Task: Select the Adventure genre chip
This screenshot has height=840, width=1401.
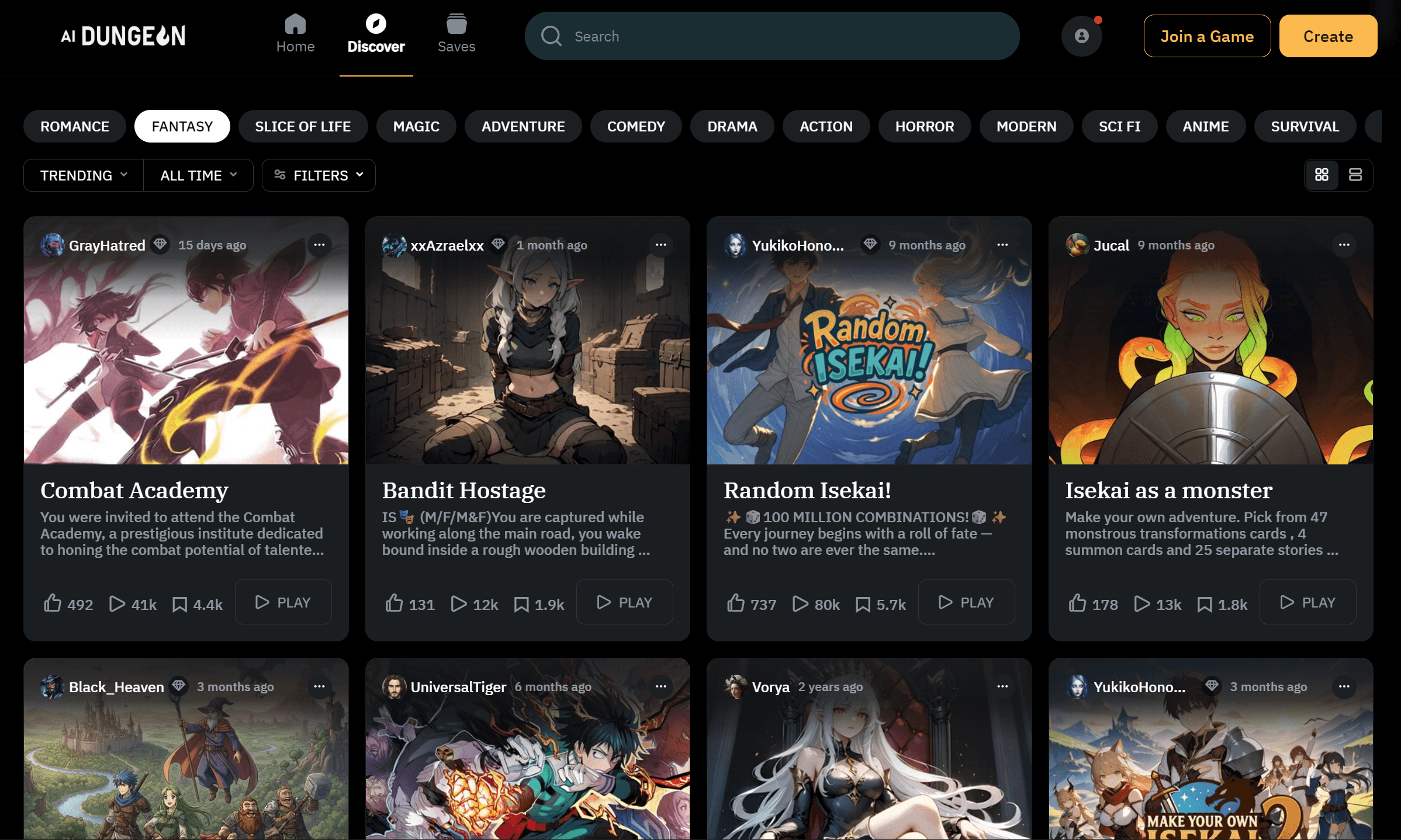Action: 523,126
